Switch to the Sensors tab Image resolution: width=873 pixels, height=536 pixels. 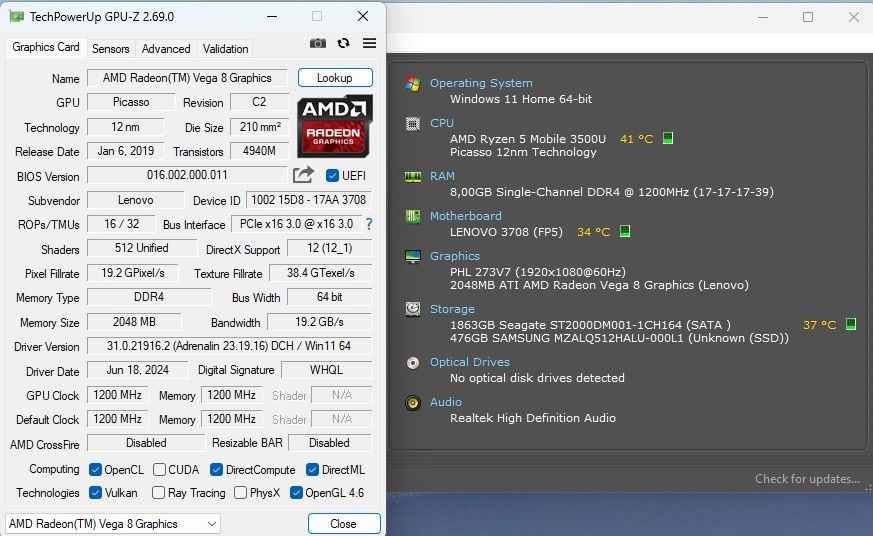coord(111,49)
